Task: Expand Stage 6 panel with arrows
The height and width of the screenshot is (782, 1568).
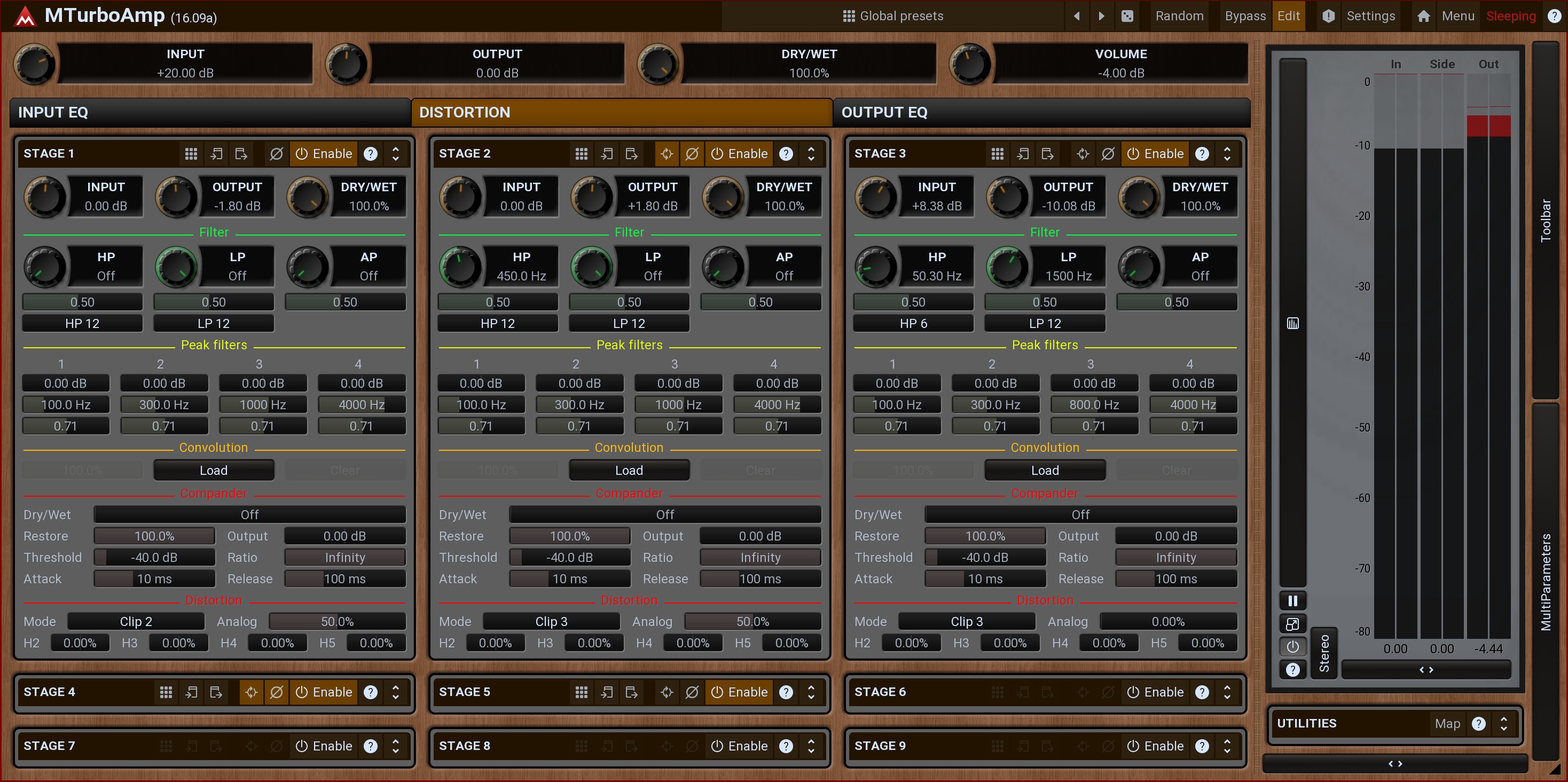Action: (1227, 692)
